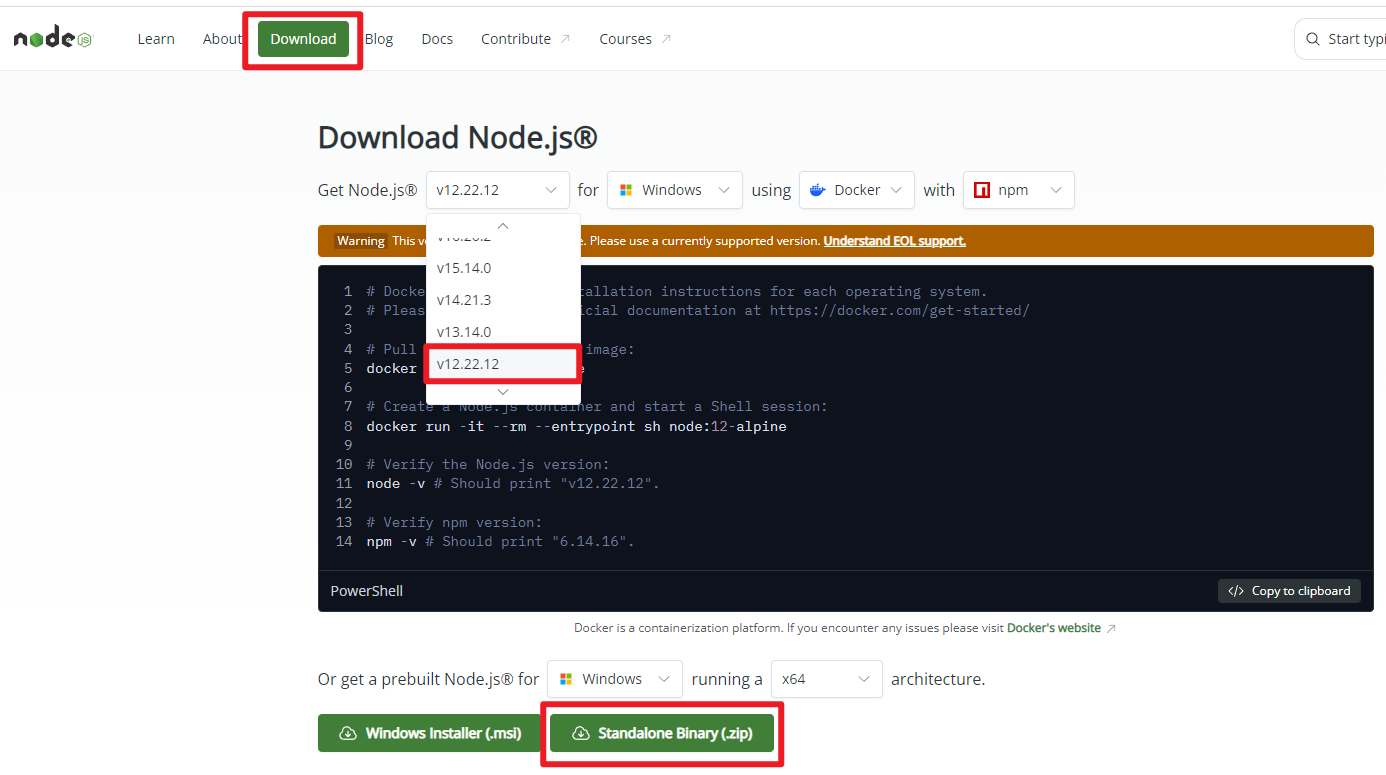Screen dimensions: 1386x775
Task: Click the Node.js logo
Action: pyautogui.click(x=52, y=39)
